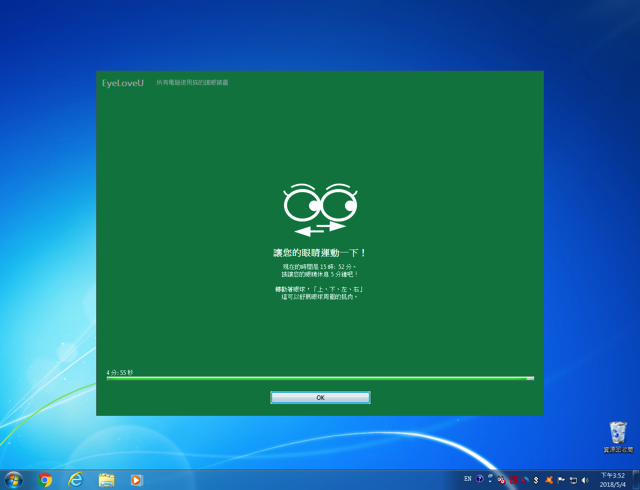The height and width of the screenshot is (490, 640).
Task: Click the OK button to dismiss reminder
Action: [x=320, y=397]
